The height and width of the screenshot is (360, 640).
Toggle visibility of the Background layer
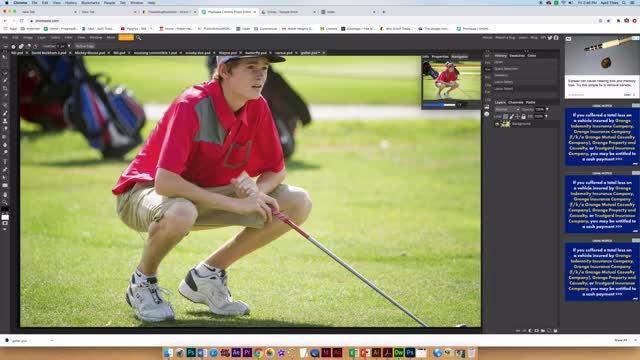click(497, 124)
